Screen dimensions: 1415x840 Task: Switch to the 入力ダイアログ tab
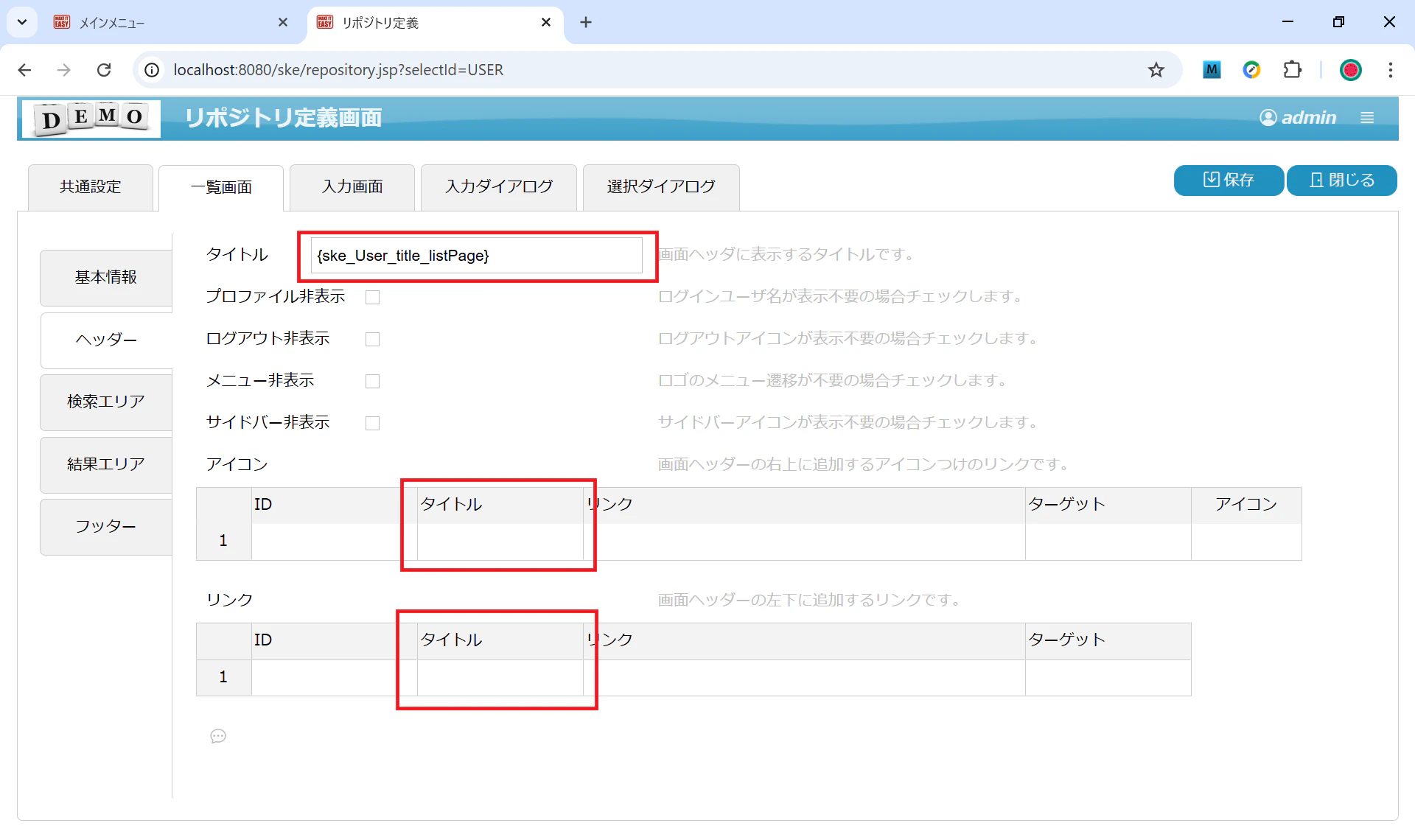coord(499,187)
